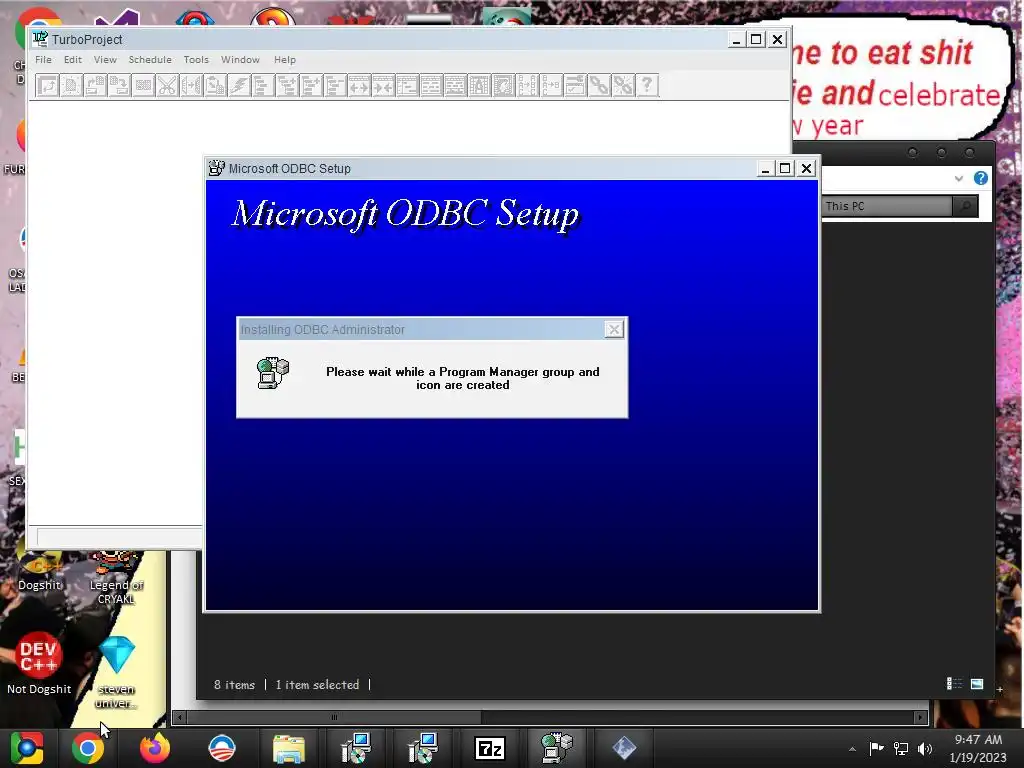Screen dimensions: 1024x768
Task: Click the search magnifier in Explorer search box
Action: [965, 206]
